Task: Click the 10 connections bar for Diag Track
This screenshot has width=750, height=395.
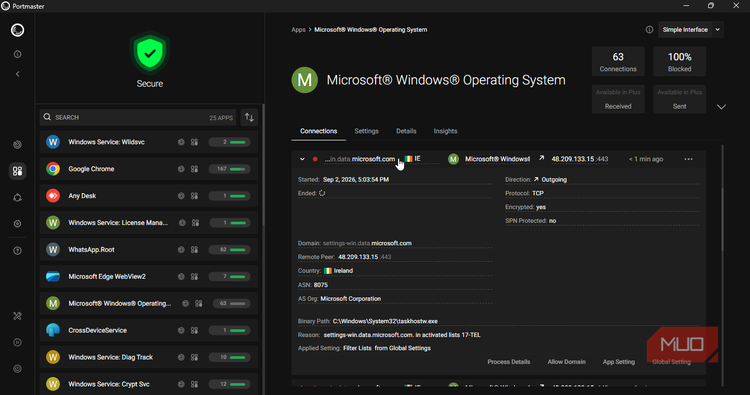Action: (x=230, y=357)
